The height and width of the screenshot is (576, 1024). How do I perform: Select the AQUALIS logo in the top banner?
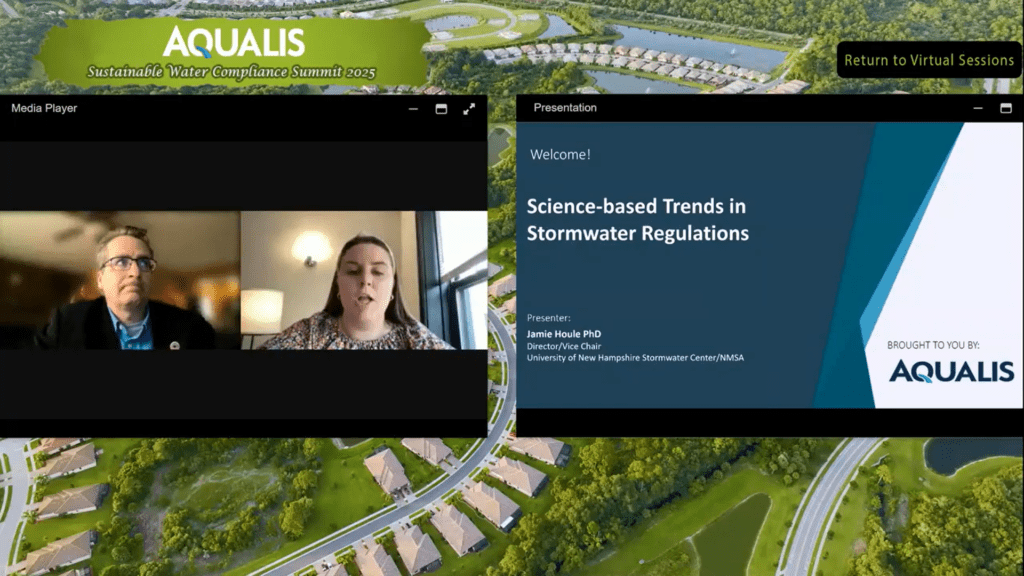(x=237, y=44)
